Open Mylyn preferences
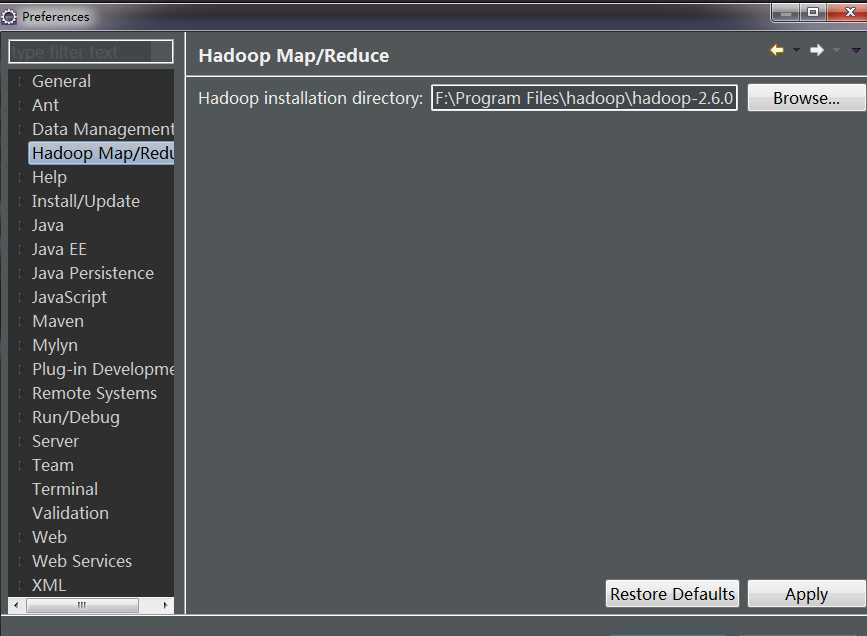The width and height of the screenshot is (867, 636). click(x=55, y=345)
